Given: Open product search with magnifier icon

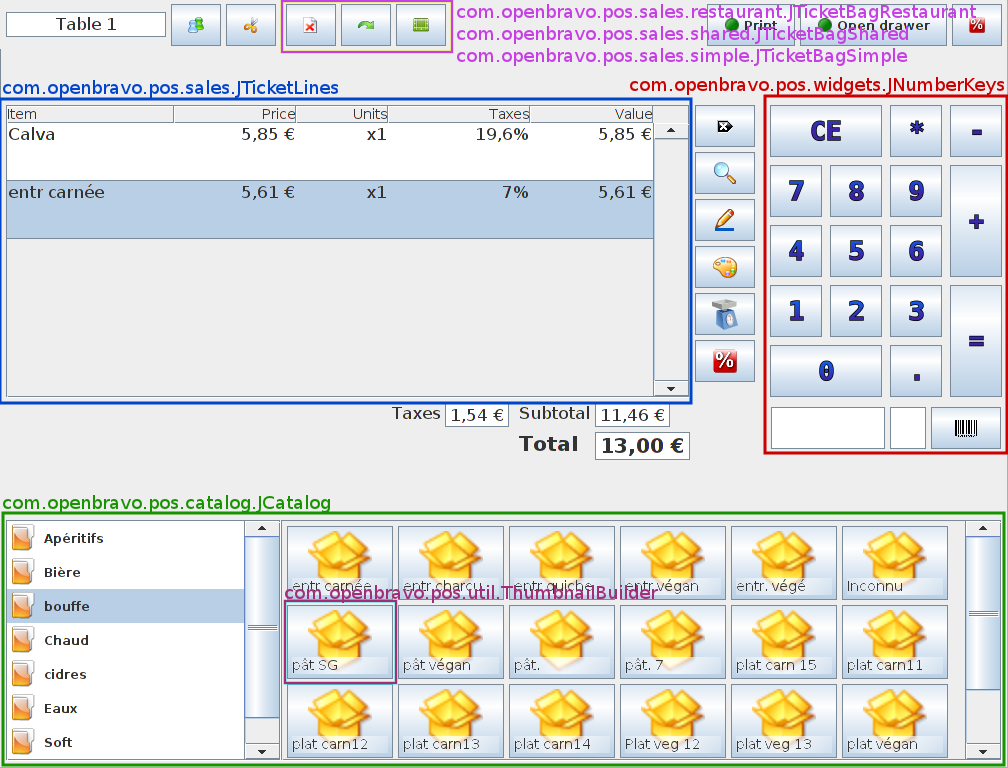Looking at the screenshot, I should 724,173.
